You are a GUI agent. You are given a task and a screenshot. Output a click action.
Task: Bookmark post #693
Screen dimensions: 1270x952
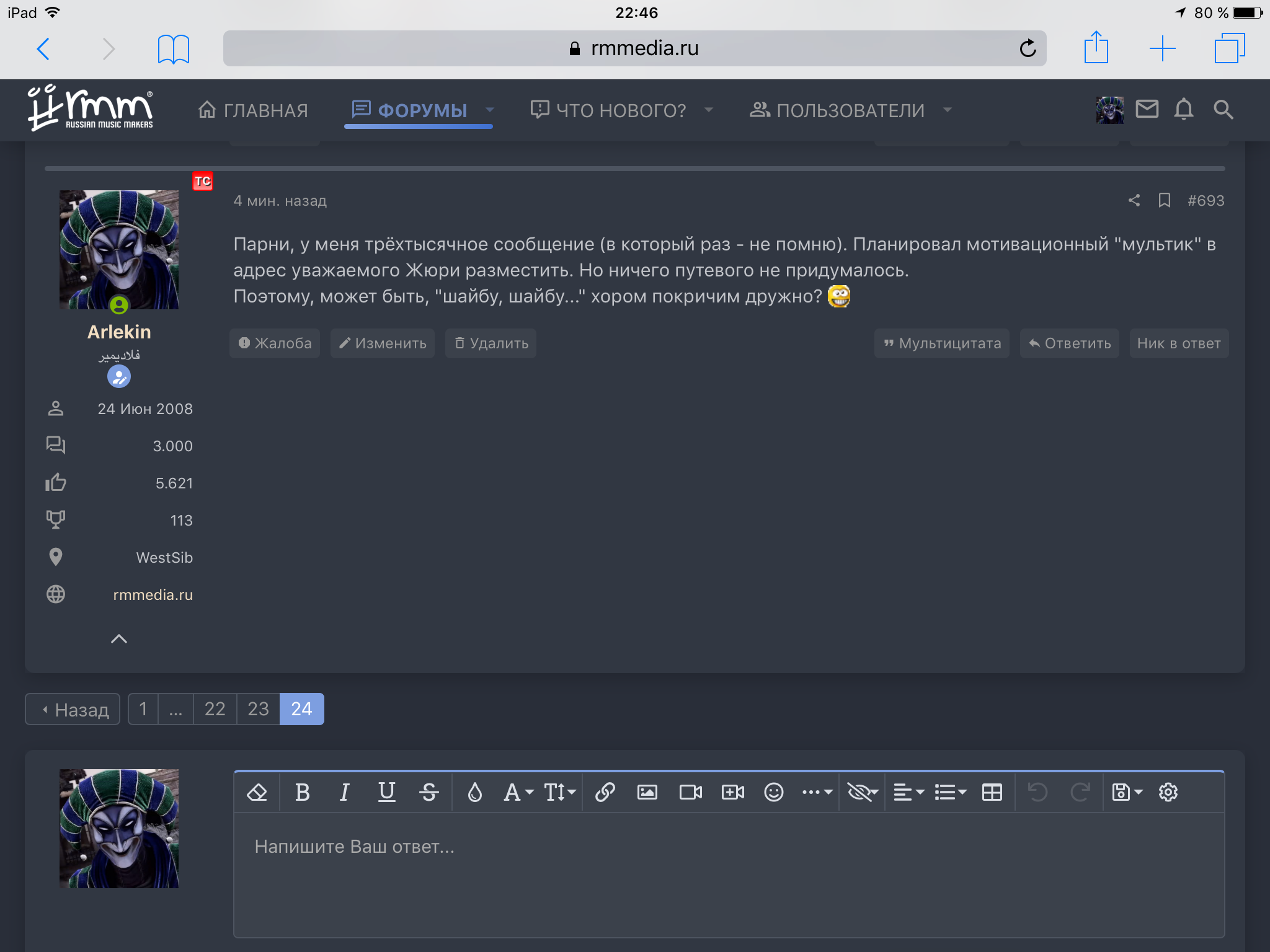click(1164, 200)
